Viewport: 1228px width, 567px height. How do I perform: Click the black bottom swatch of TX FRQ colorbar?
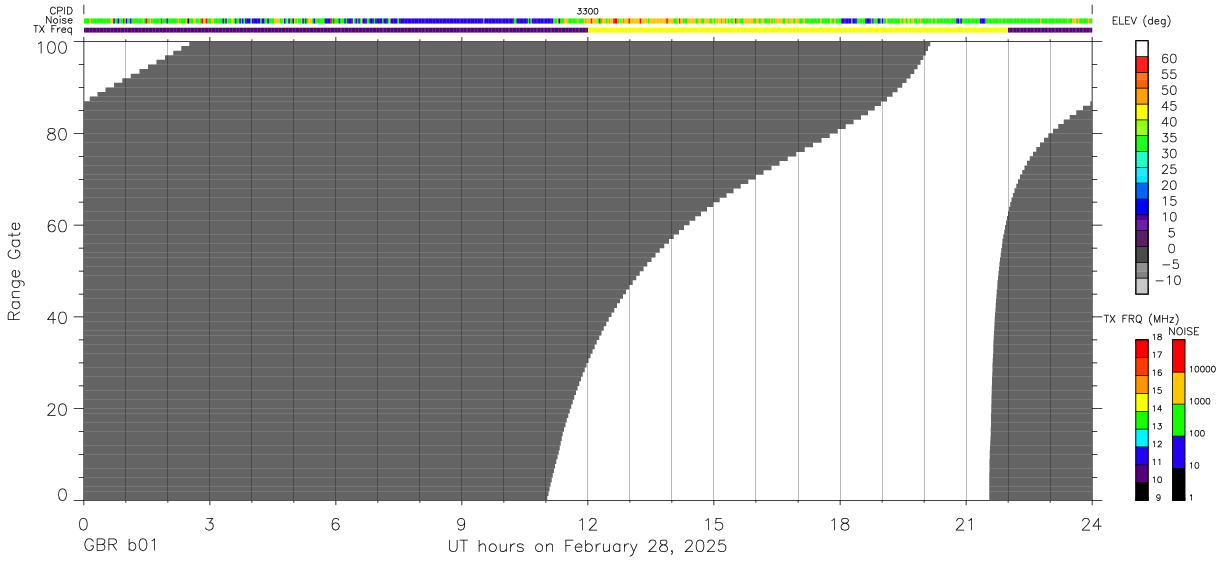pos(1142,491)
